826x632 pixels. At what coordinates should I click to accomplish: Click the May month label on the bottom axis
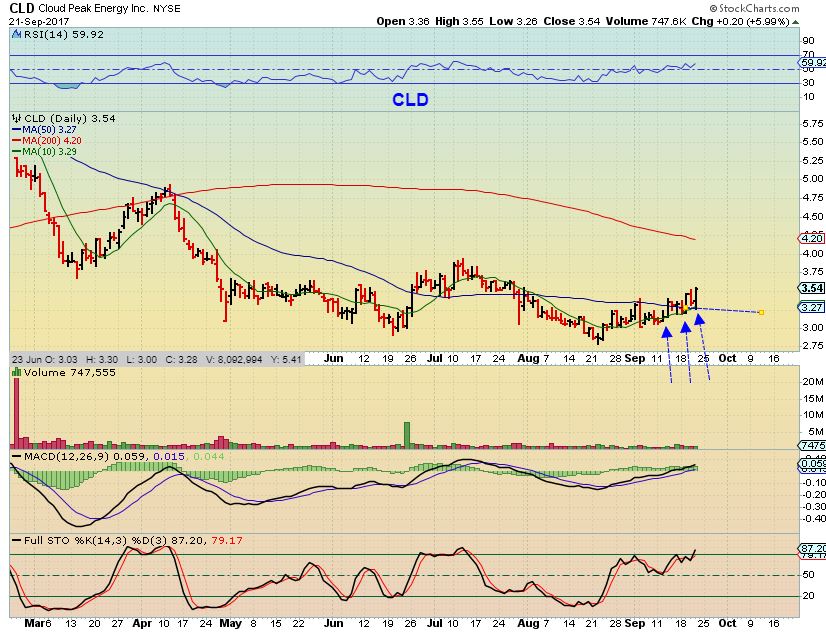click(x=230, y=624)
